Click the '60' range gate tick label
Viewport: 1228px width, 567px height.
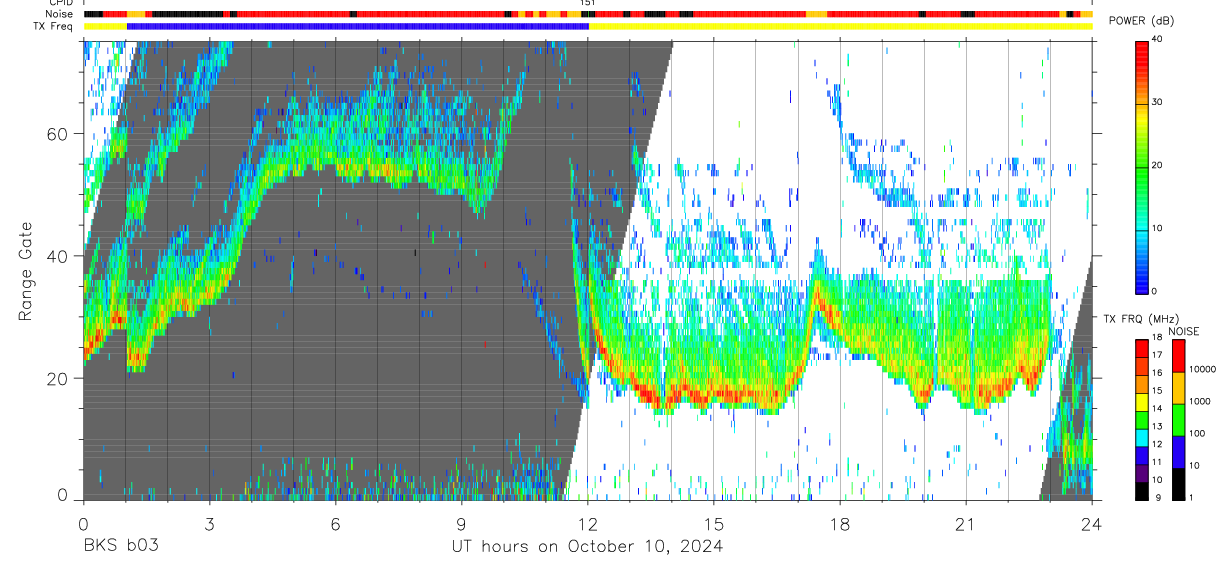[x=60, y=133]
